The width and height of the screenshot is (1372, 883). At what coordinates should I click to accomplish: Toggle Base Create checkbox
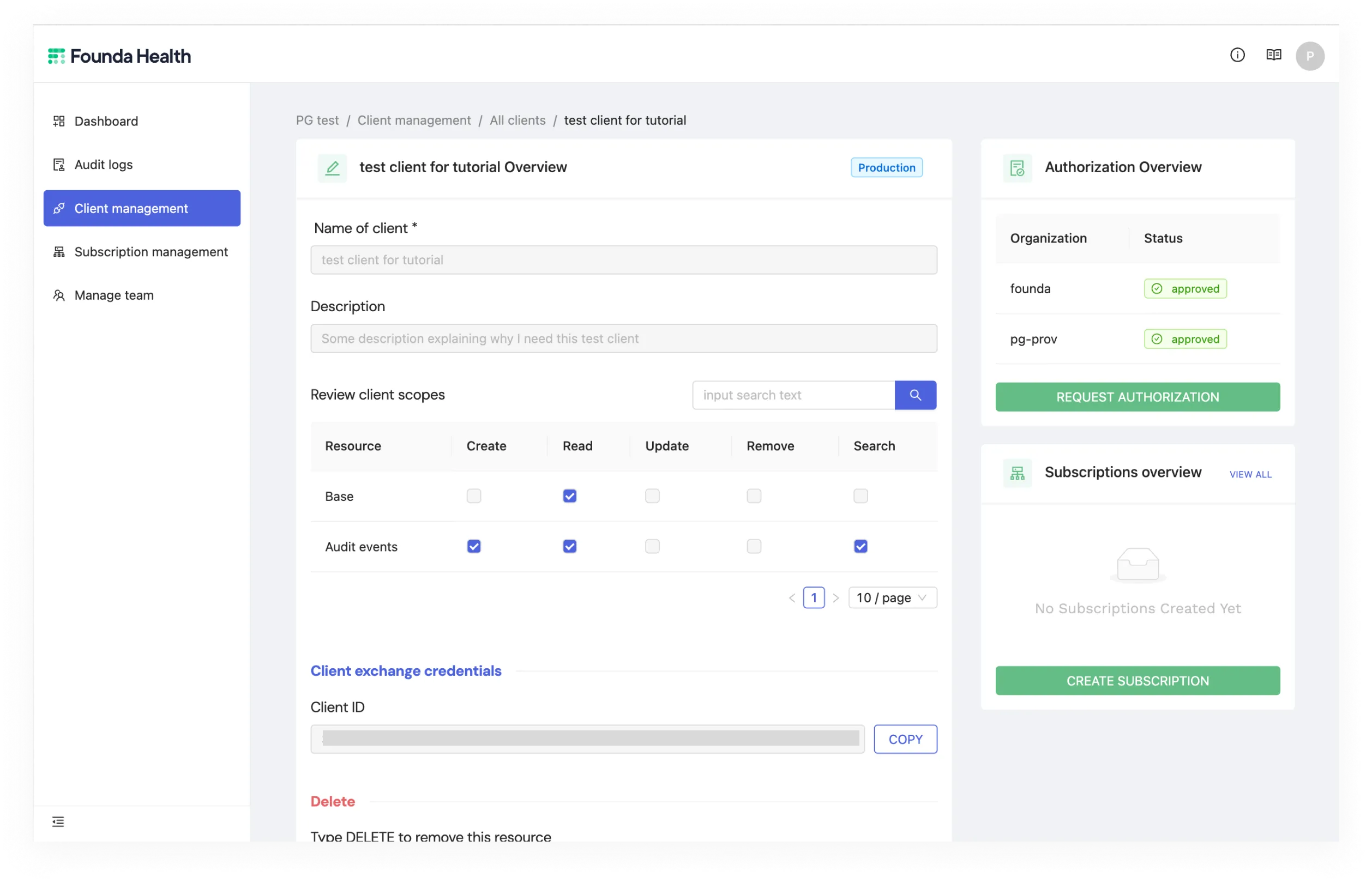[x=474, y=496]
